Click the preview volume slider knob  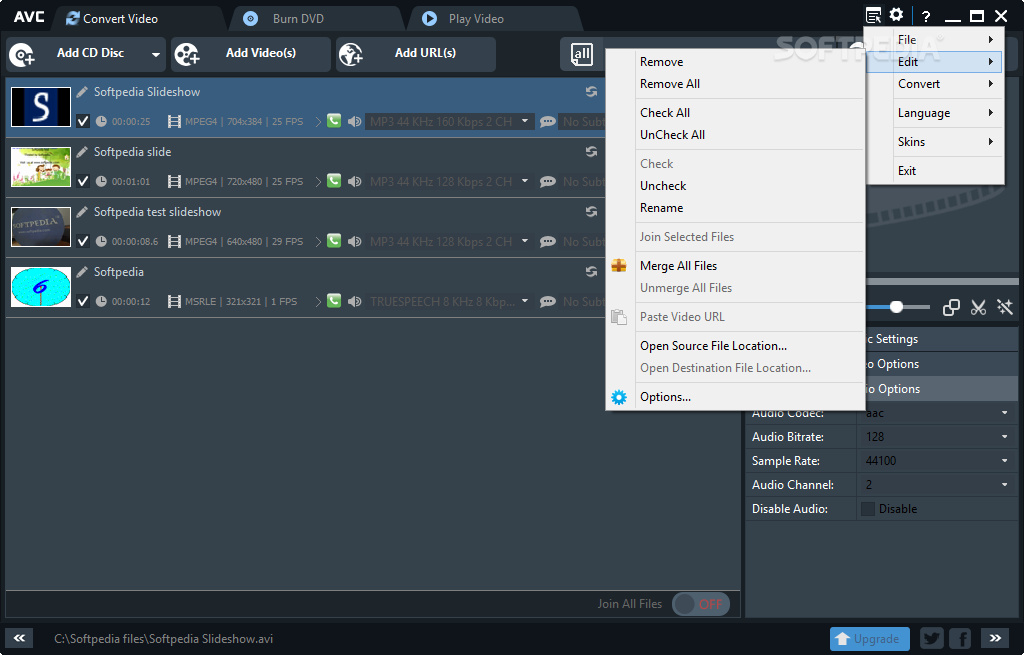(x=897, y=307)
